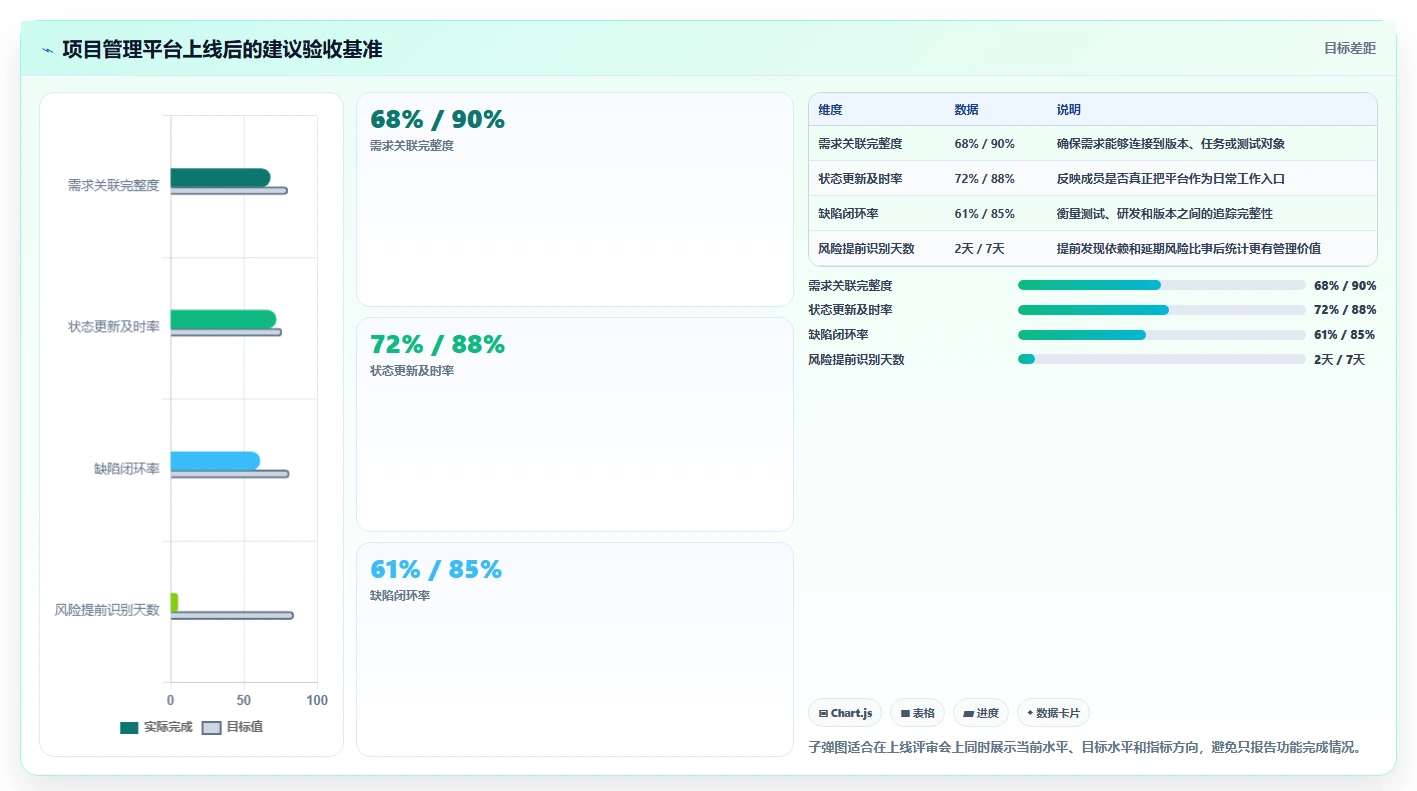Viewport: 1417px width, 791px height.
Task: Click the 进度 tag chip
Action: click(981, 713)
